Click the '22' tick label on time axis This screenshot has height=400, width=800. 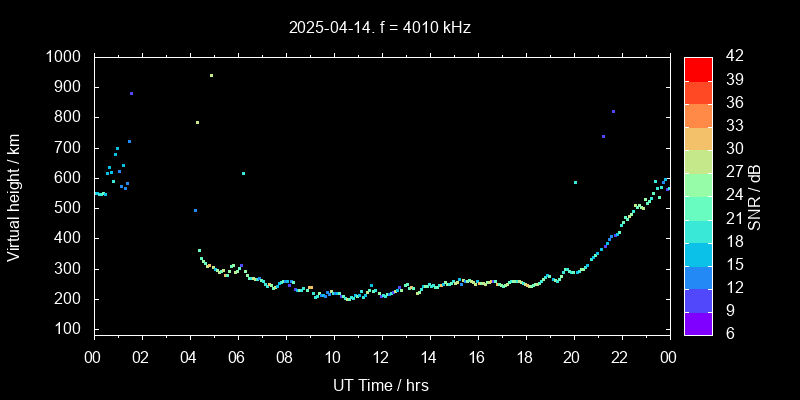coord(620,357)
